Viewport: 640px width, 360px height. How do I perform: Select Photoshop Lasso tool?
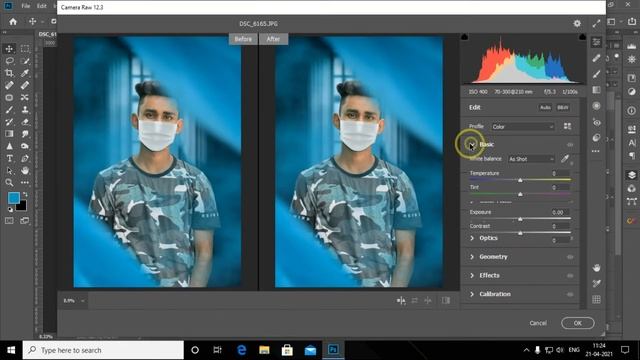tap(9, 61)
